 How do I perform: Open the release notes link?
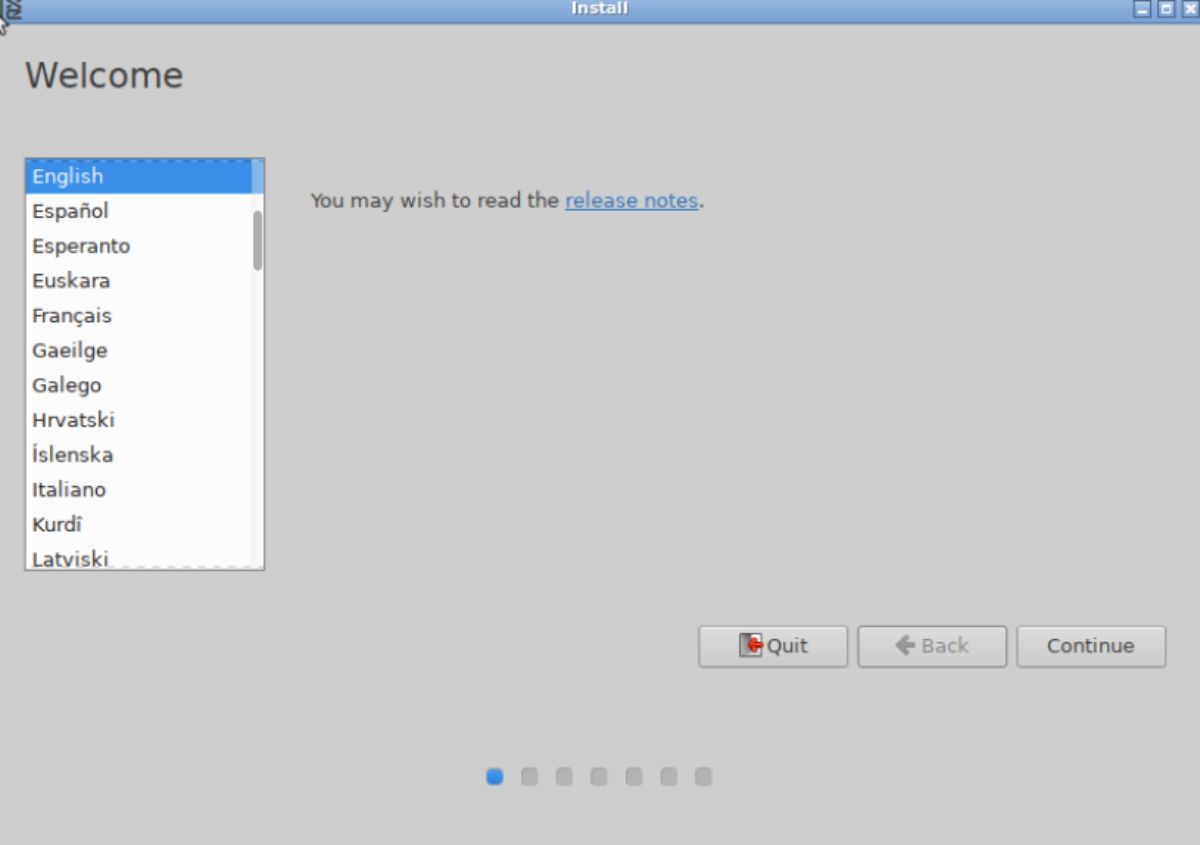pos(631,200)
